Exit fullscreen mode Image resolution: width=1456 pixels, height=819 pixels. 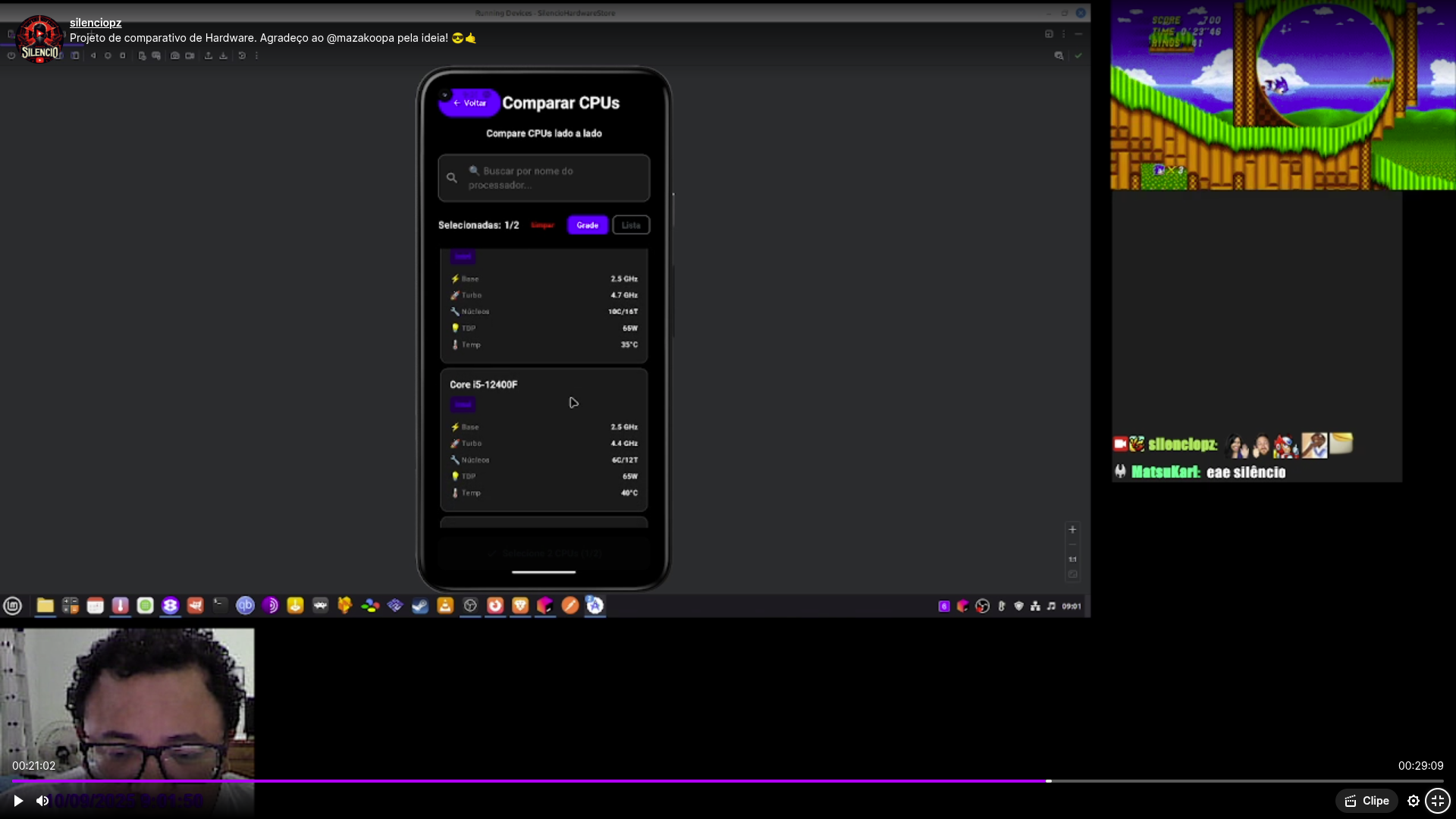pos(1438,801)
